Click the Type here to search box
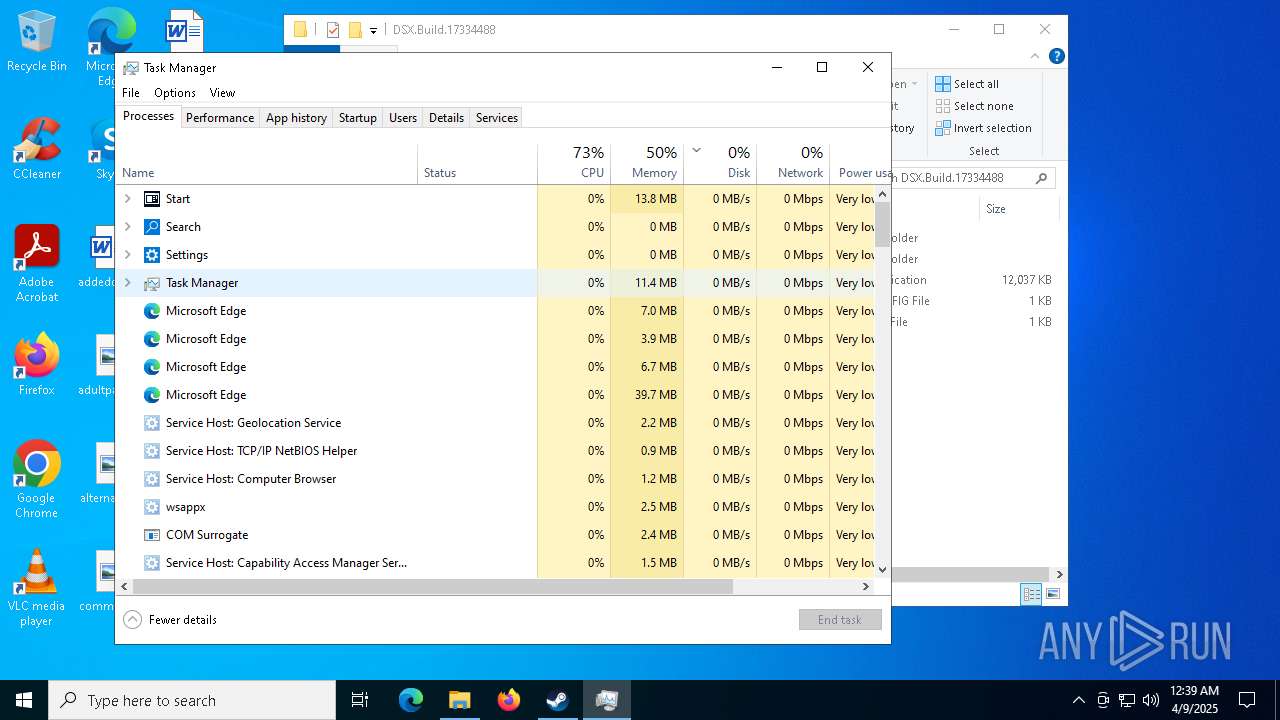Screen dimensions: 1280x720 tap(192, 700)
